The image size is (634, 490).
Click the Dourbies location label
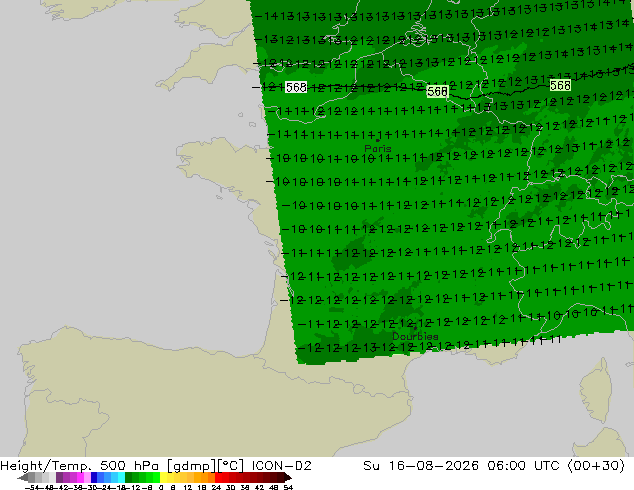click(415, 336)
